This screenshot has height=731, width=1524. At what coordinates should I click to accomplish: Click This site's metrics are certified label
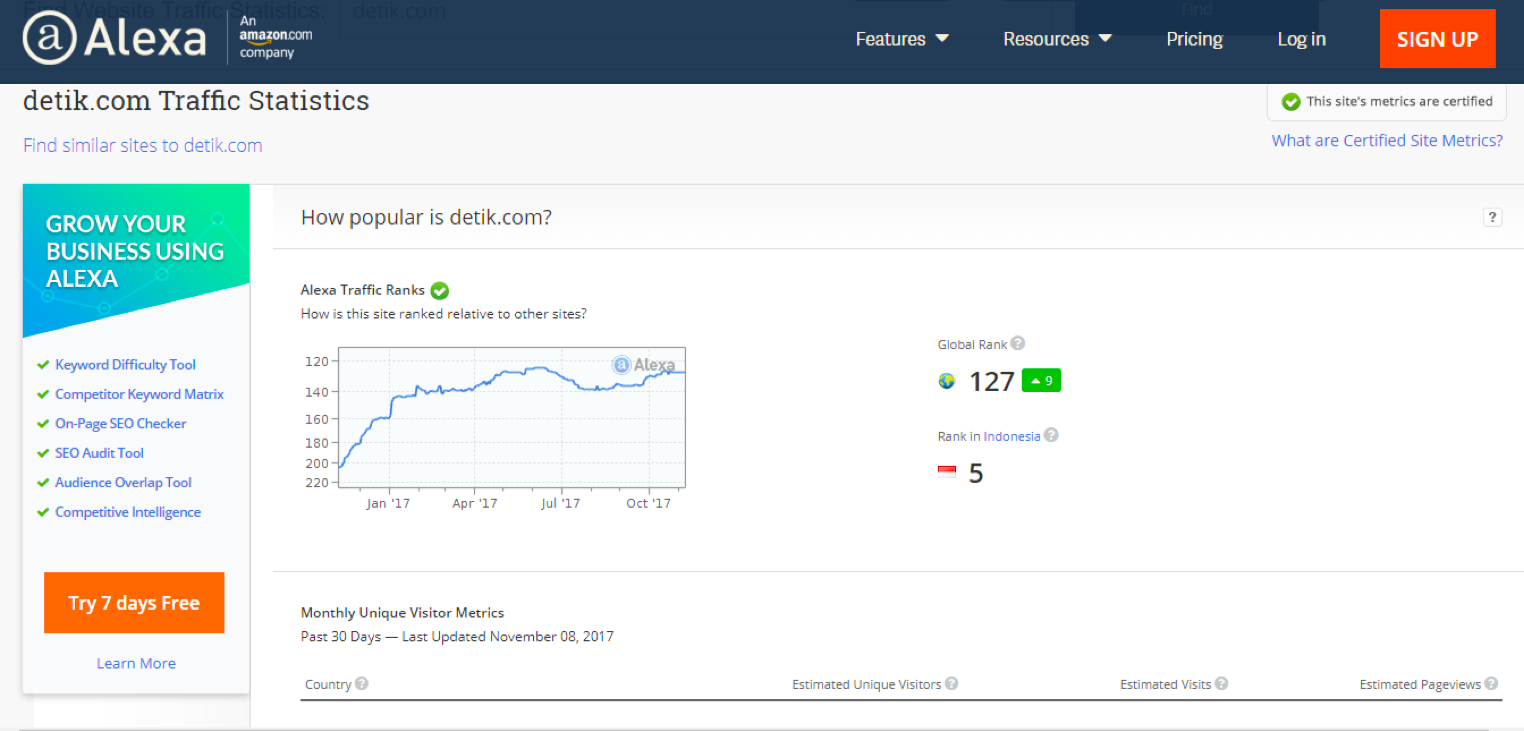[x=1399, y=101]
